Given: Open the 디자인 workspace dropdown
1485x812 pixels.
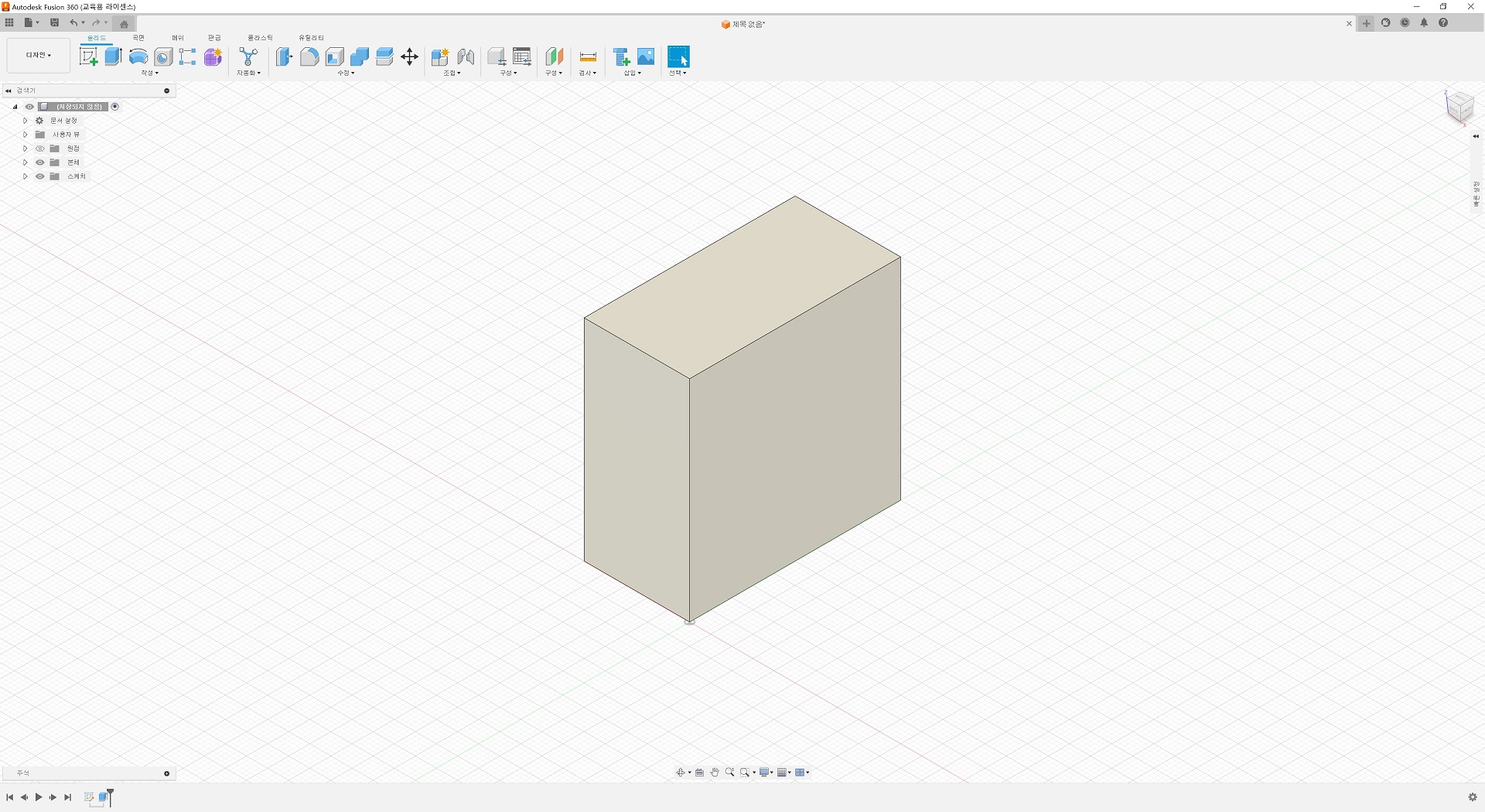Looking at the screenshot, I should coord(39,56).
